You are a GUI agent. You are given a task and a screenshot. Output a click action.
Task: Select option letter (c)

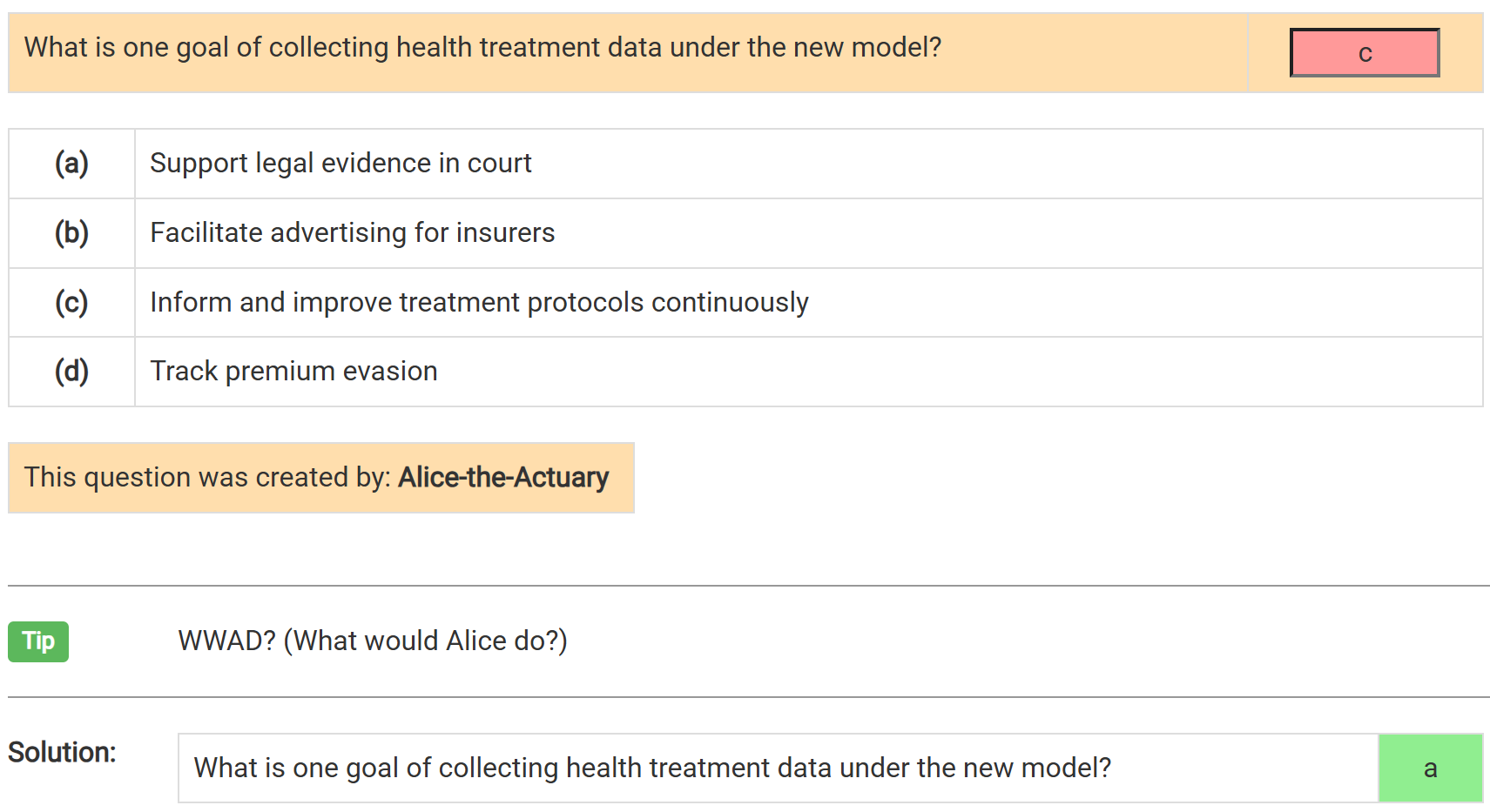(x=71, y=303)
